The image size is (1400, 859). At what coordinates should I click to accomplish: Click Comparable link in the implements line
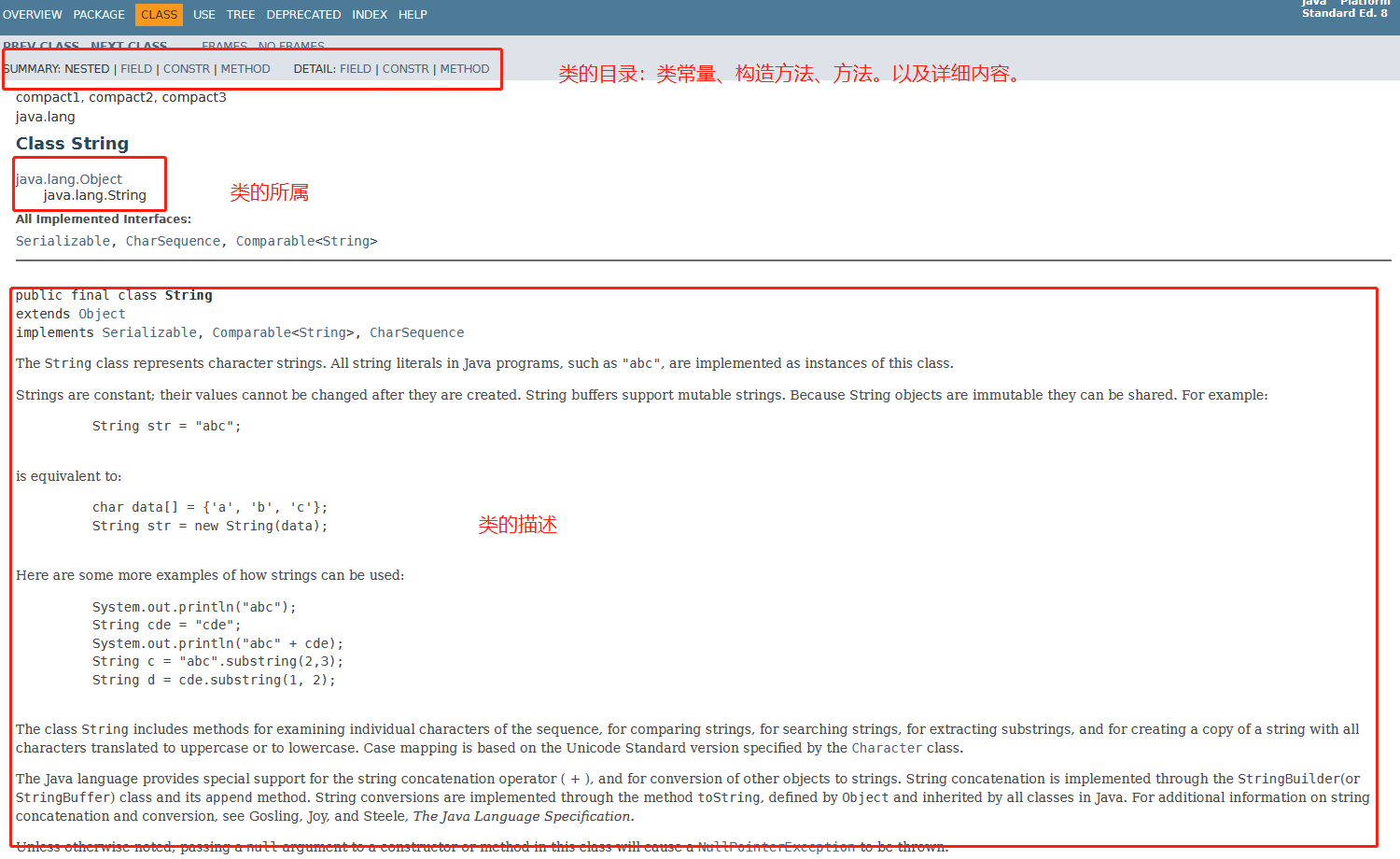252,333
